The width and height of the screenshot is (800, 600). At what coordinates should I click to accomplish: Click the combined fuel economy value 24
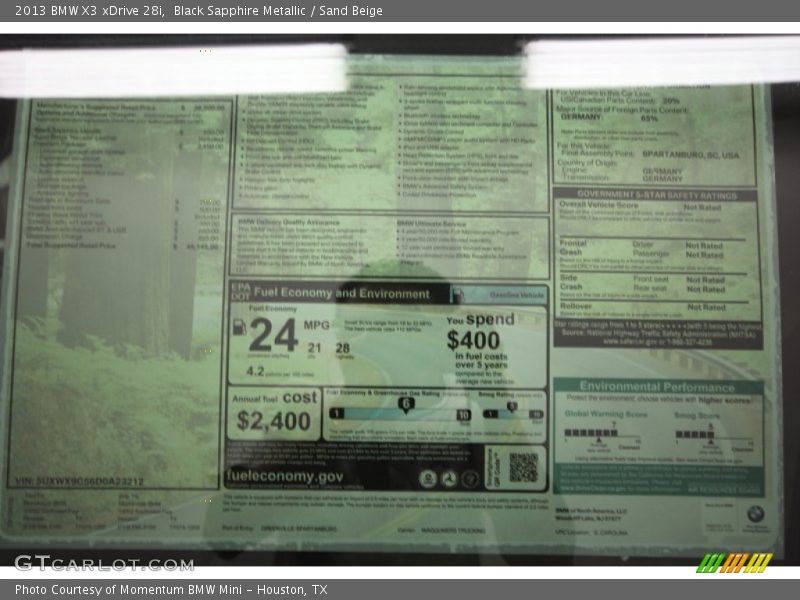(x=273, y=335)
